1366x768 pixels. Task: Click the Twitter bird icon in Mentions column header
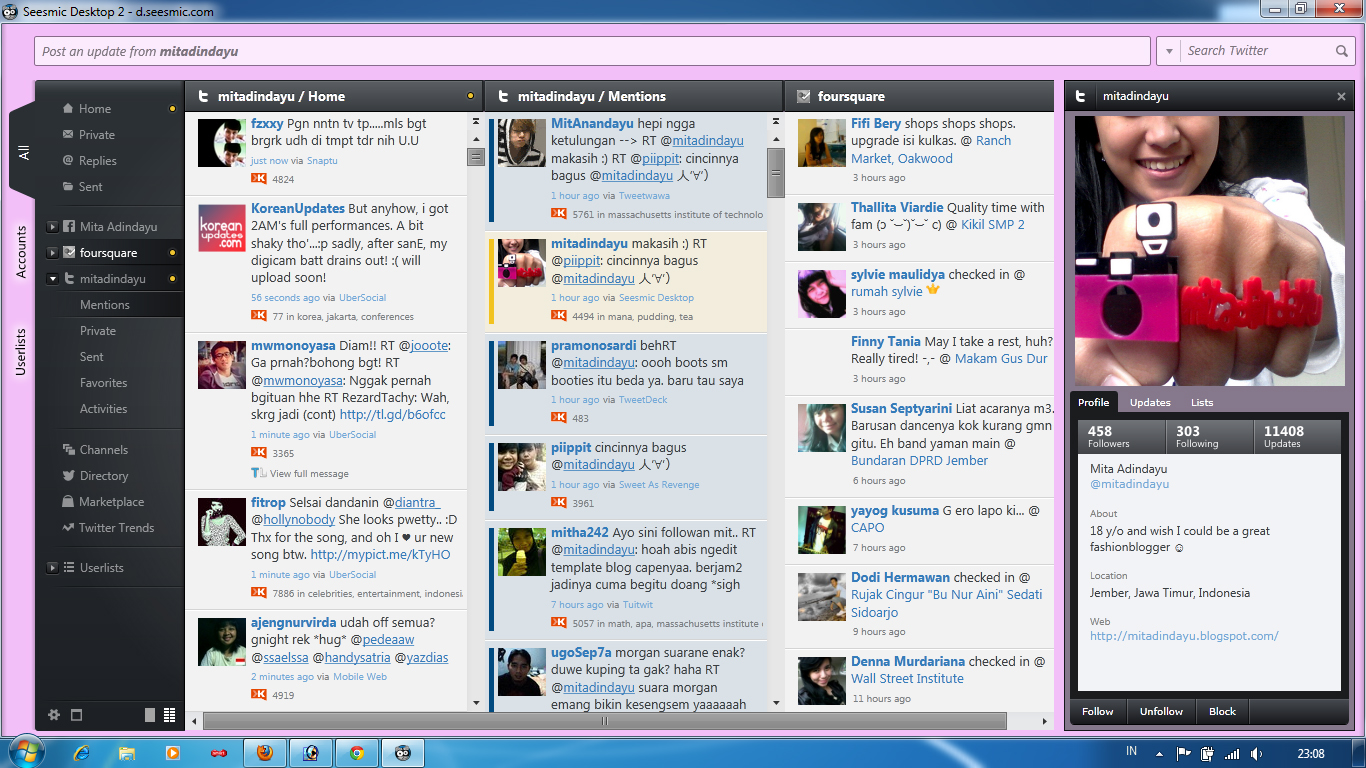503,97
